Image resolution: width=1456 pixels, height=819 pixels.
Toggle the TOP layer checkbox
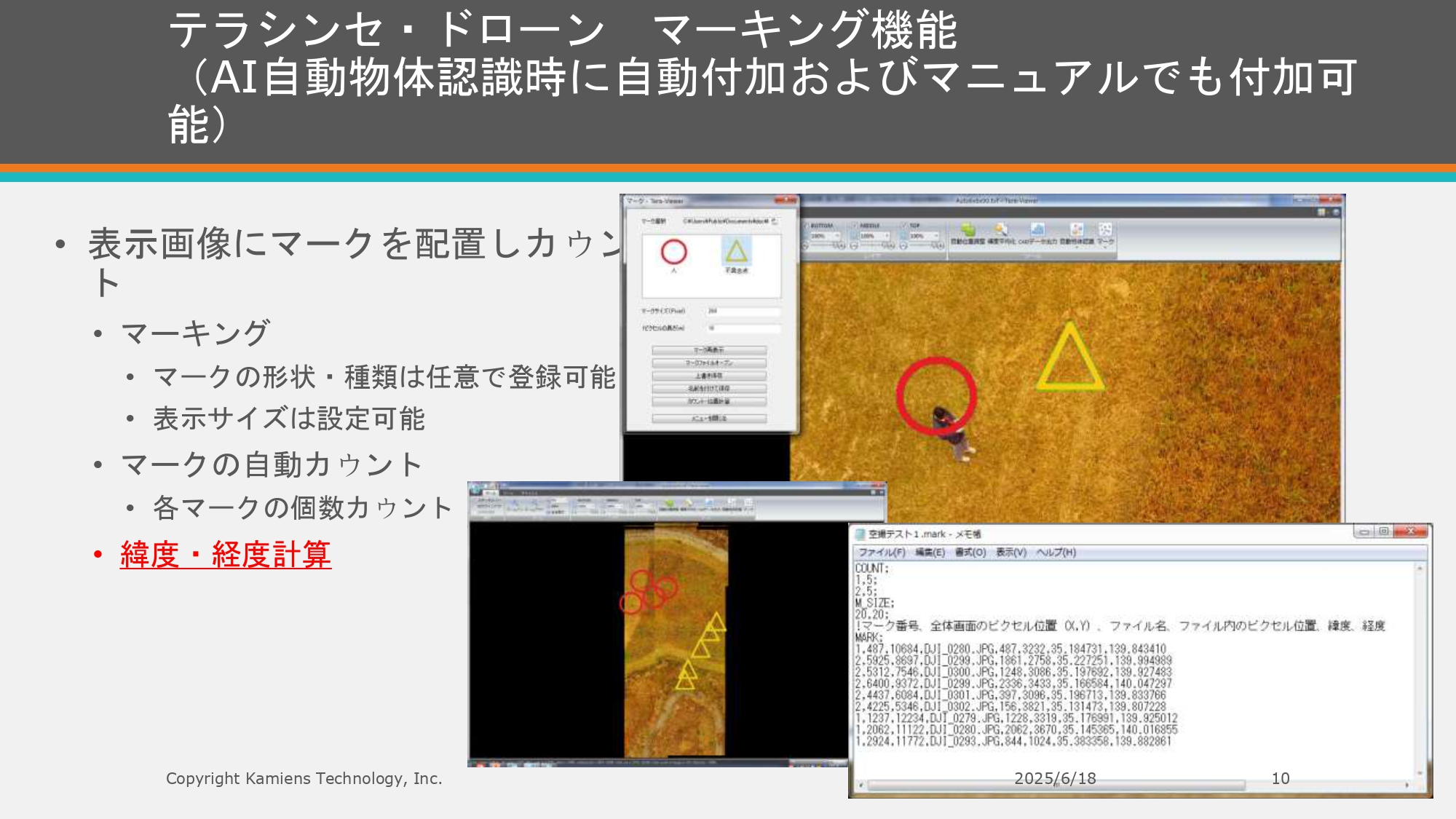[903, 226]
